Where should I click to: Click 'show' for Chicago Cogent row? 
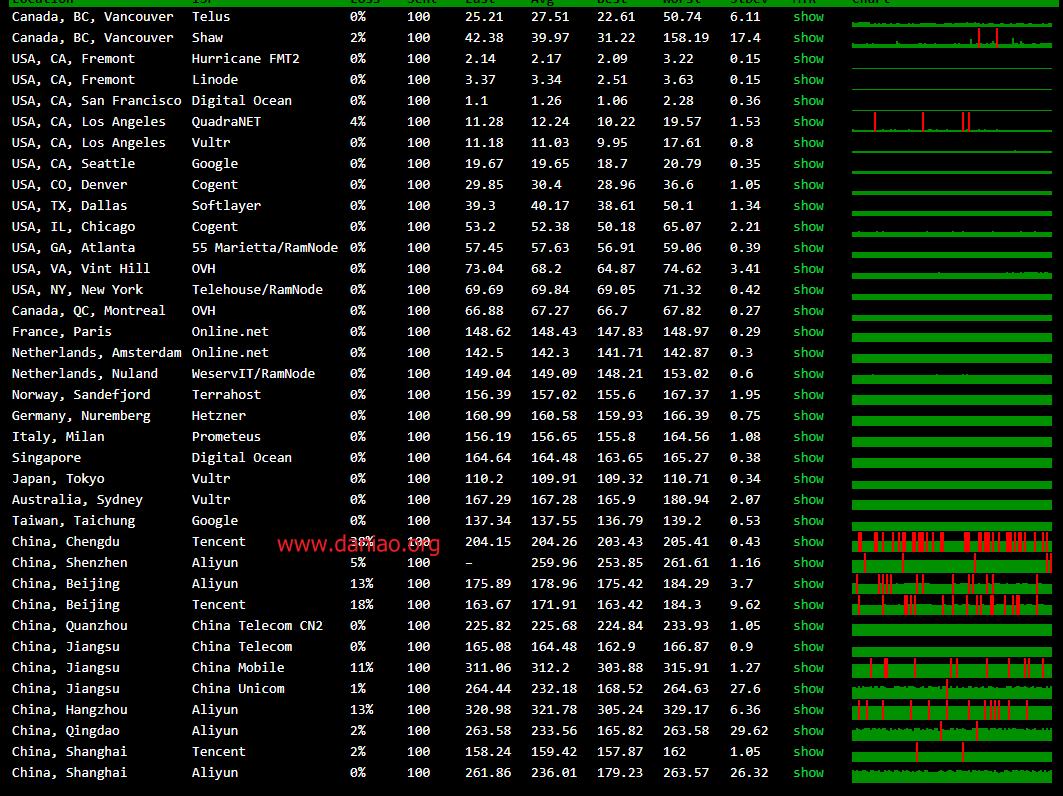pos(808,227)
